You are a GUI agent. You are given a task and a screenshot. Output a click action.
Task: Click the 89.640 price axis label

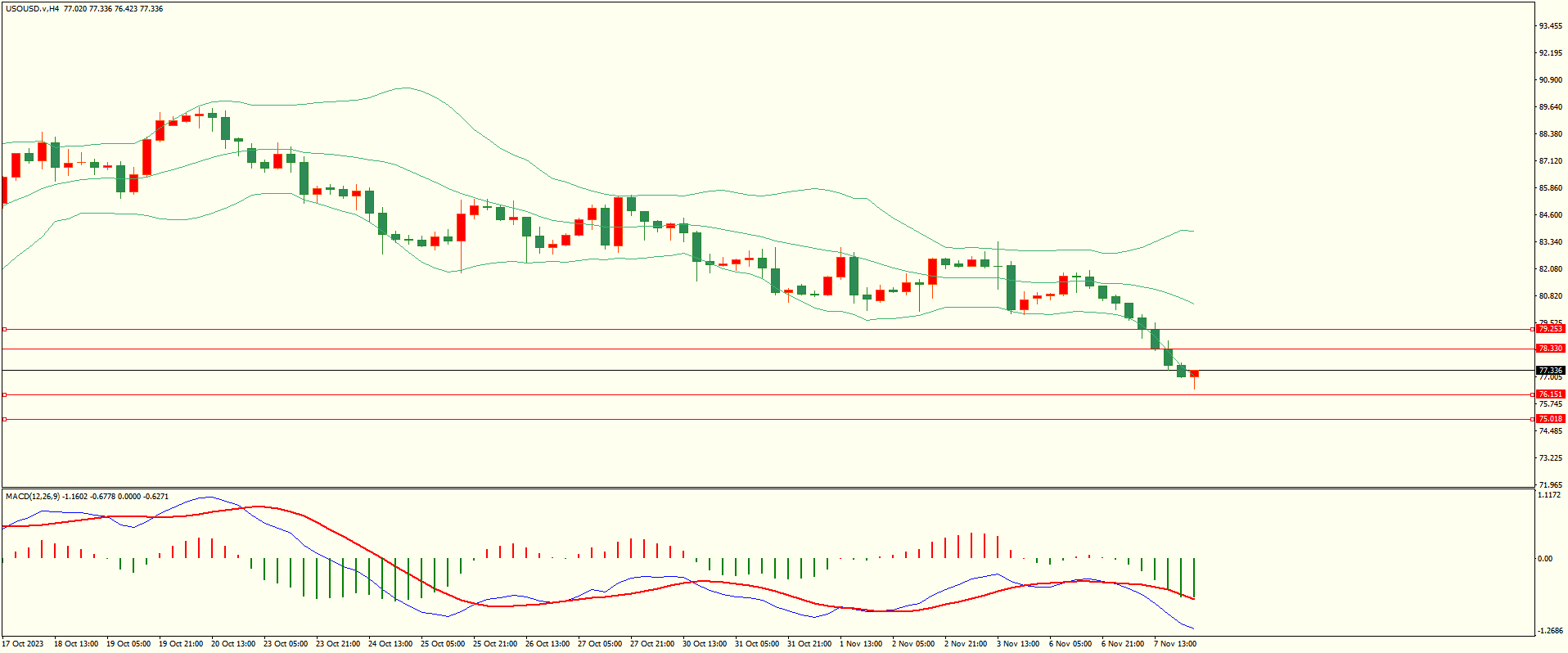1550,107
